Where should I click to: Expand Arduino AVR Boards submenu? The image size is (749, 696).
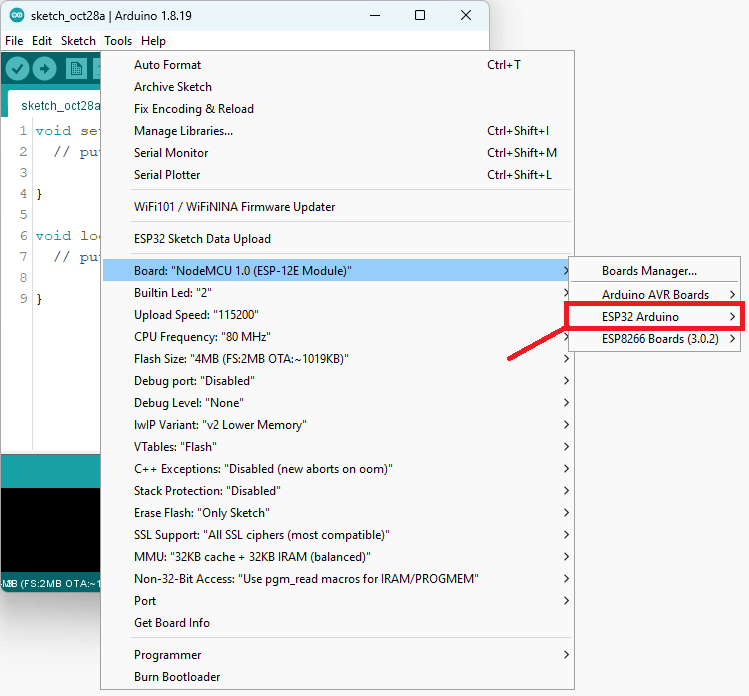coord(654,294)
